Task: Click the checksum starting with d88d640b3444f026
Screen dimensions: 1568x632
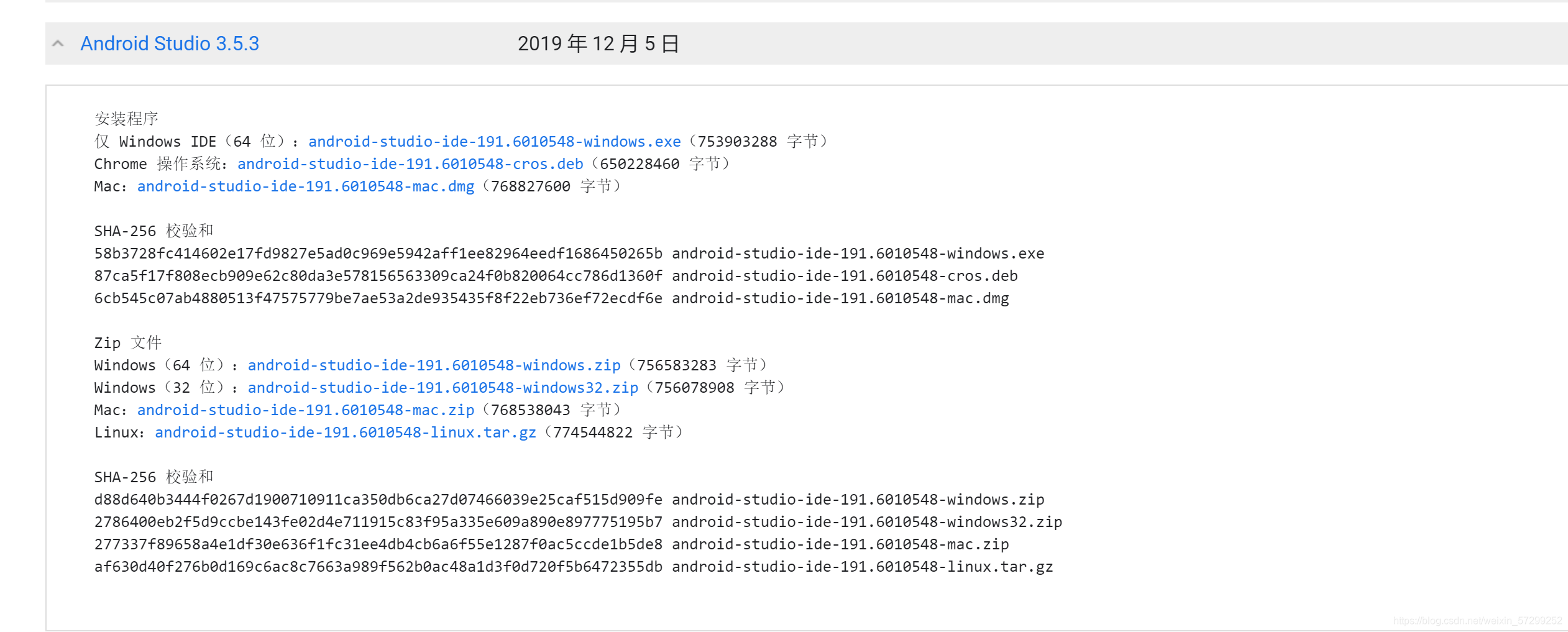Action: coord(378,500)
